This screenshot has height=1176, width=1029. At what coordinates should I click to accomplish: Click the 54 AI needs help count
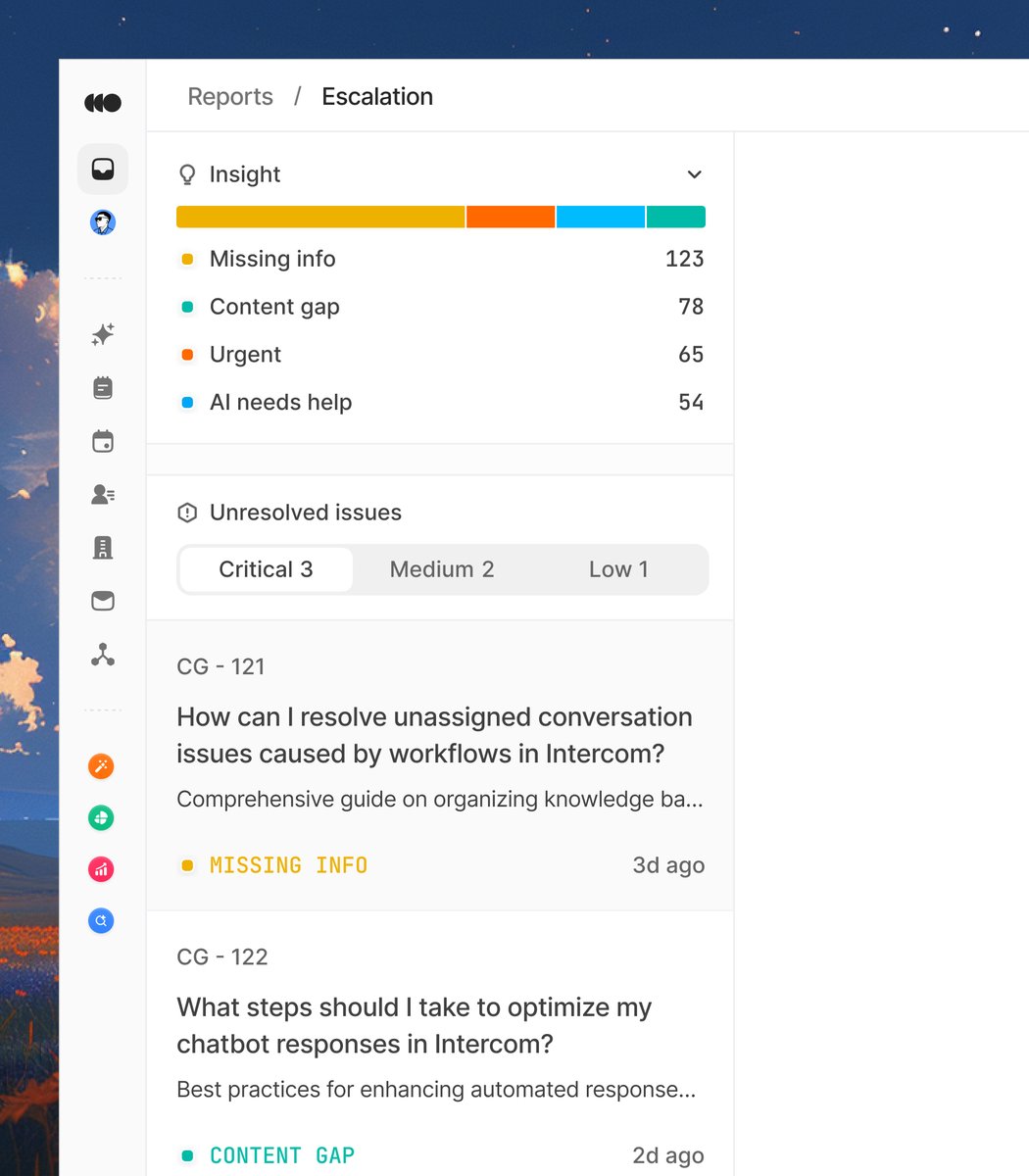coord(691,402)
